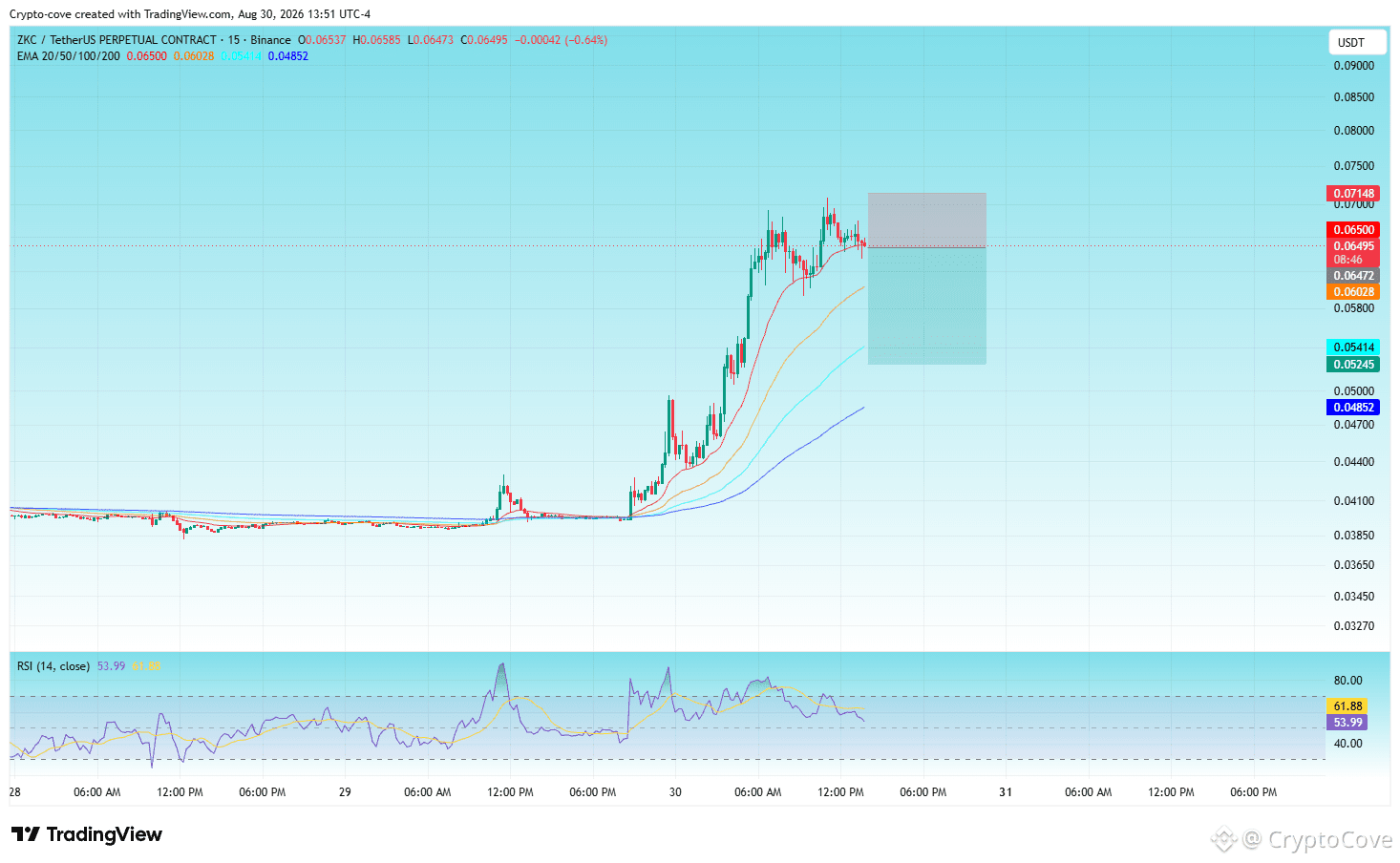Select the ZKC / TetherUS PERPETUAL CONTRACT title
Viewport: 1400px width, 863px height.
point(117,40)
